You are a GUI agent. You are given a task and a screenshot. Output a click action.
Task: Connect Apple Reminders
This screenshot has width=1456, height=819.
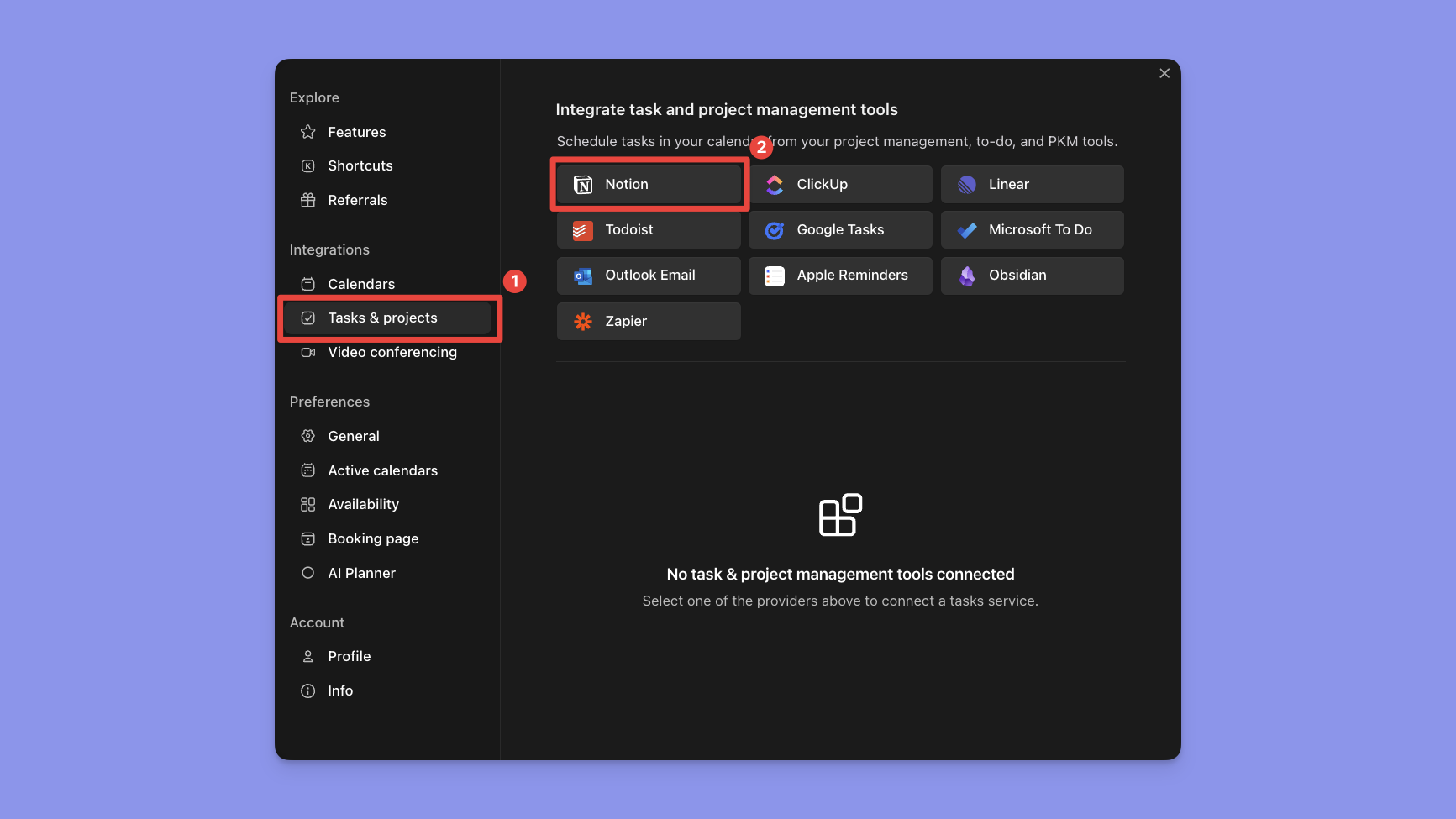coord(840,276)
